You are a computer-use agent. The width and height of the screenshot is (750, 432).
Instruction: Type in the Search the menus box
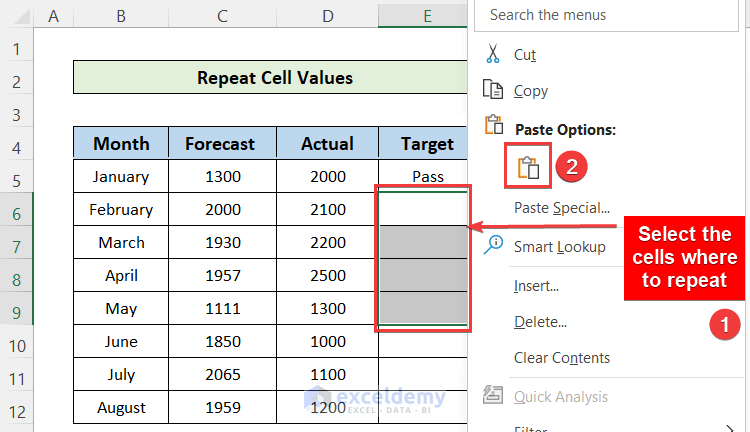click(610, 15)
